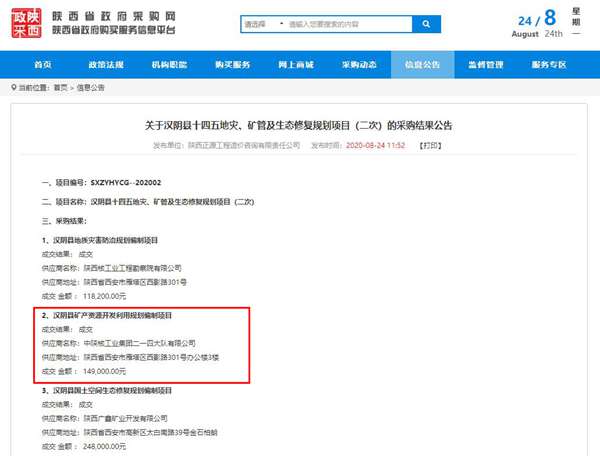Click the search keyword input field
This screenshot has height=456, width=600.
348,23
